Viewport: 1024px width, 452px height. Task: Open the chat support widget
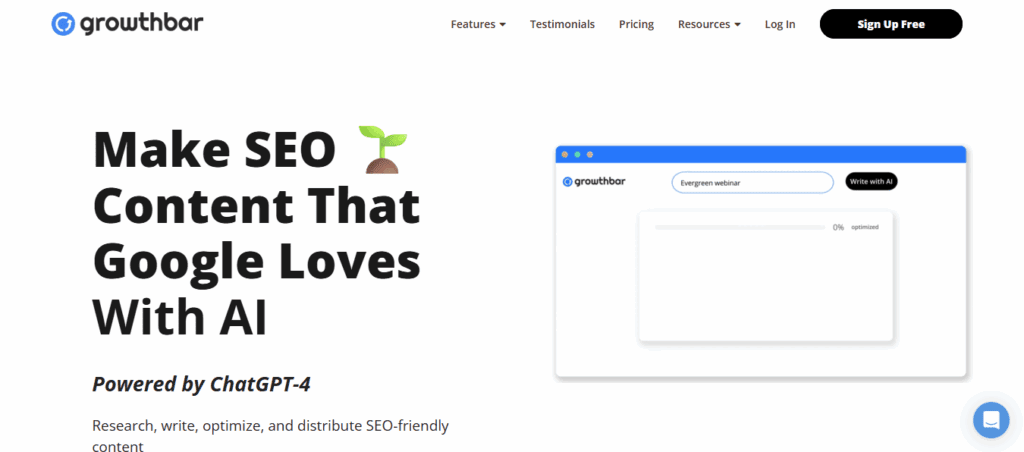pos(991,419)
